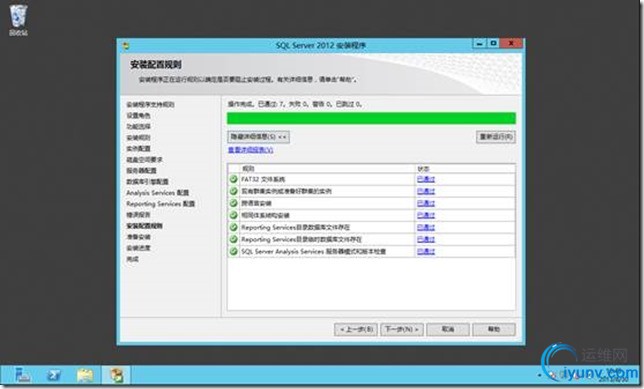644x389 pixels.
Task: Minimize the SQL Server 2012 setup window
Action: tap(479, 44)
